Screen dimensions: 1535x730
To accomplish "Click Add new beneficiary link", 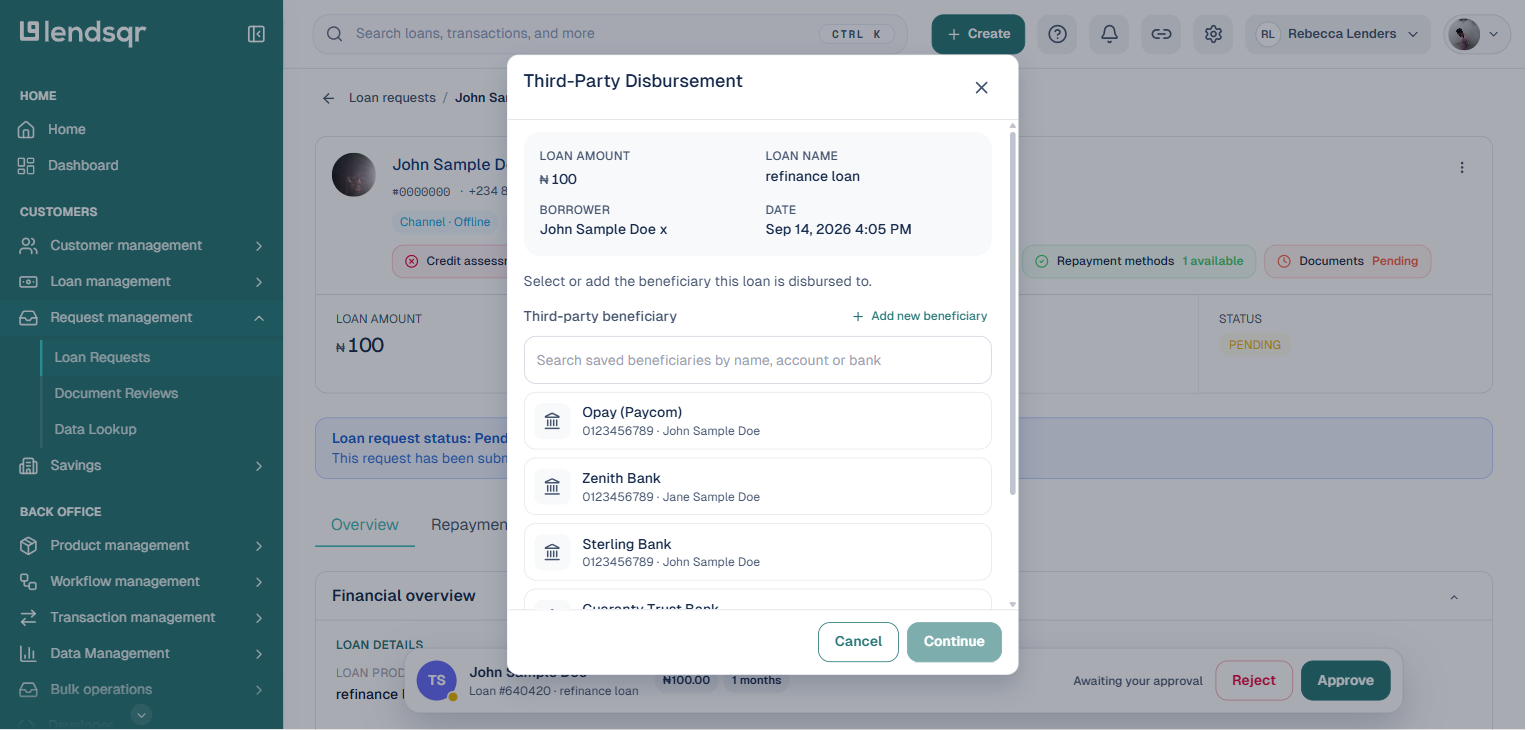I will pyautogui.click(x=919, y=316).
